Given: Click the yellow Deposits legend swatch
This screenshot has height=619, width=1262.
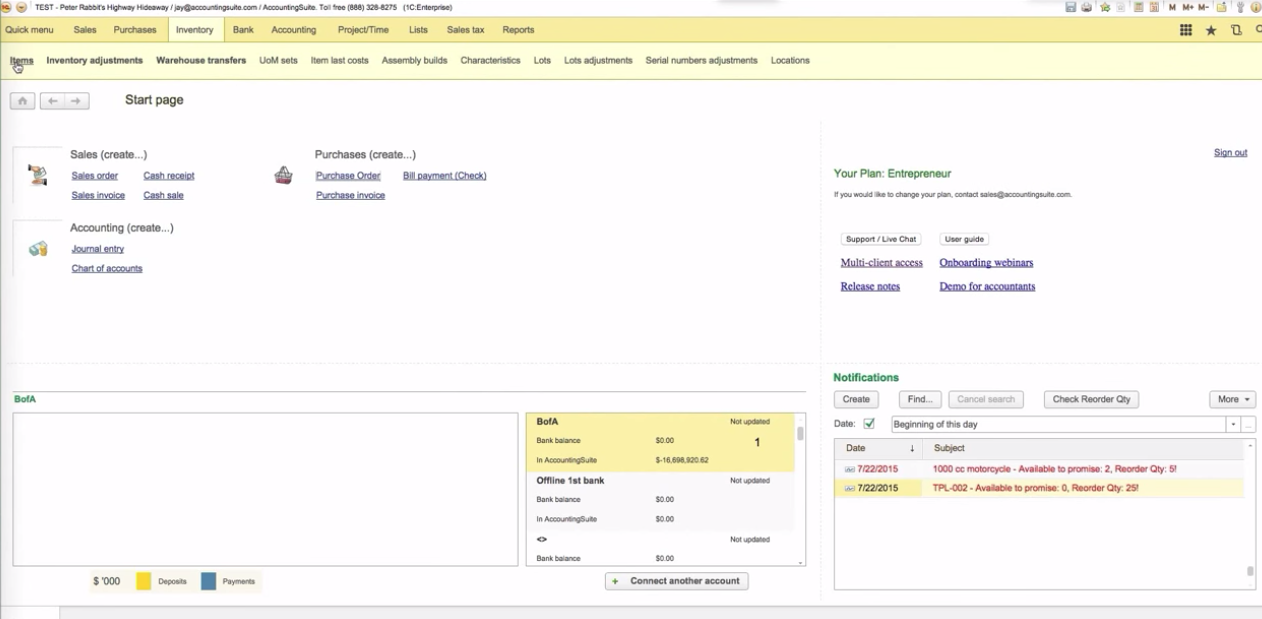Looking at the screenshot, I should click(x=144, y=581).
